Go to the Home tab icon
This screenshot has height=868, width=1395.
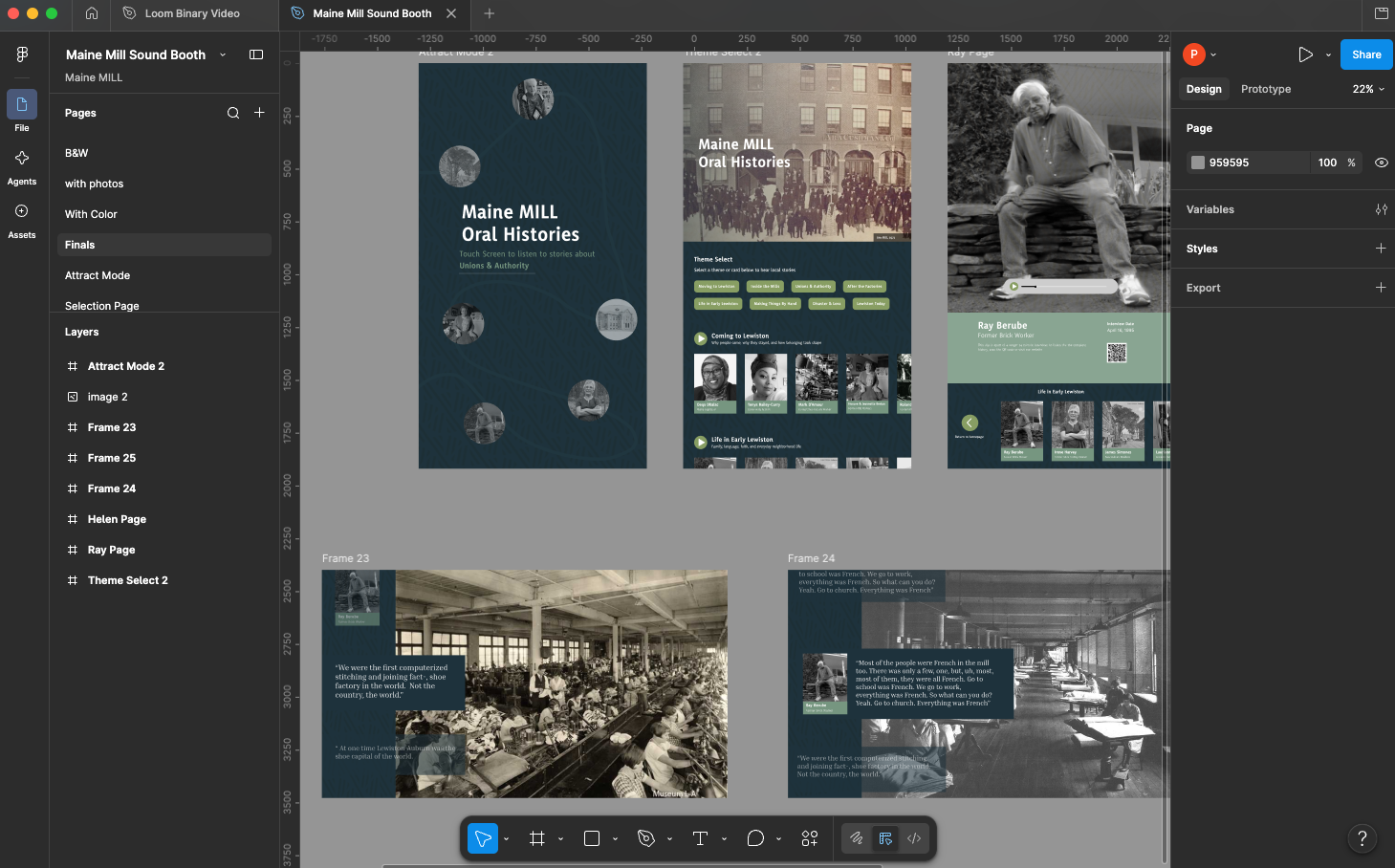tap(92, 13)
